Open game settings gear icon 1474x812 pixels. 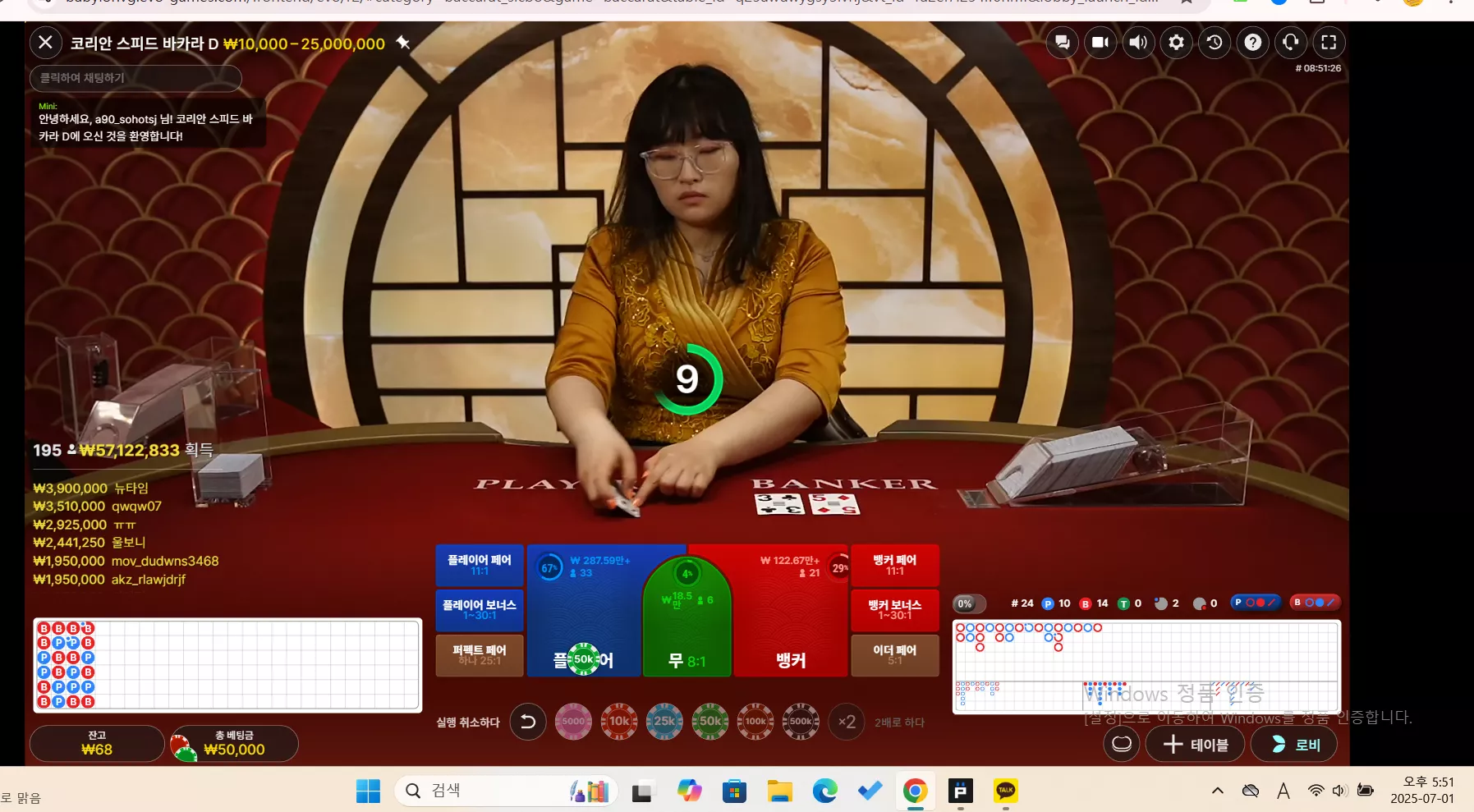(1177, 42)
